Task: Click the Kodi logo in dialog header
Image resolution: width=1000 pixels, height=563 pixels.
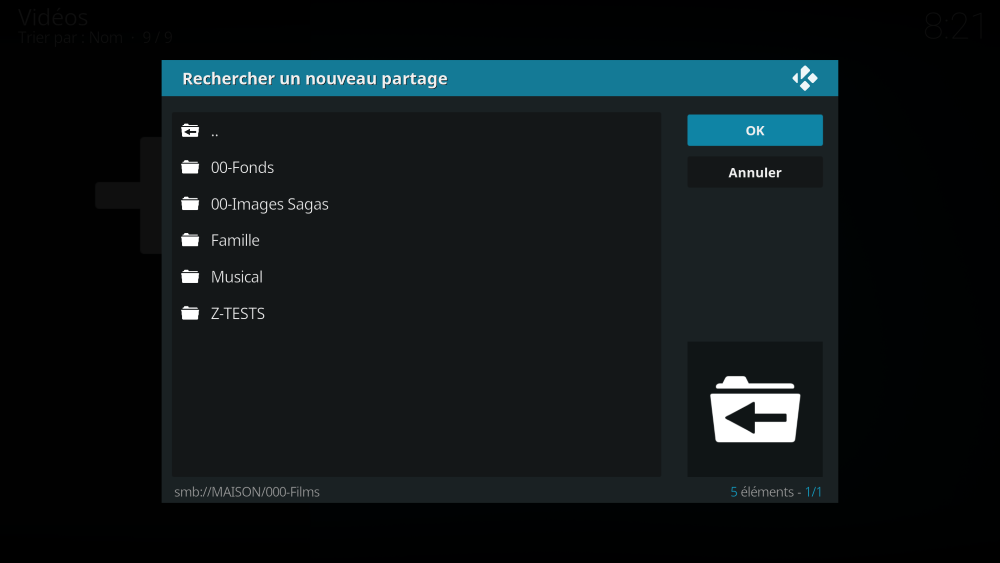Action: click(x=804, y=79)
